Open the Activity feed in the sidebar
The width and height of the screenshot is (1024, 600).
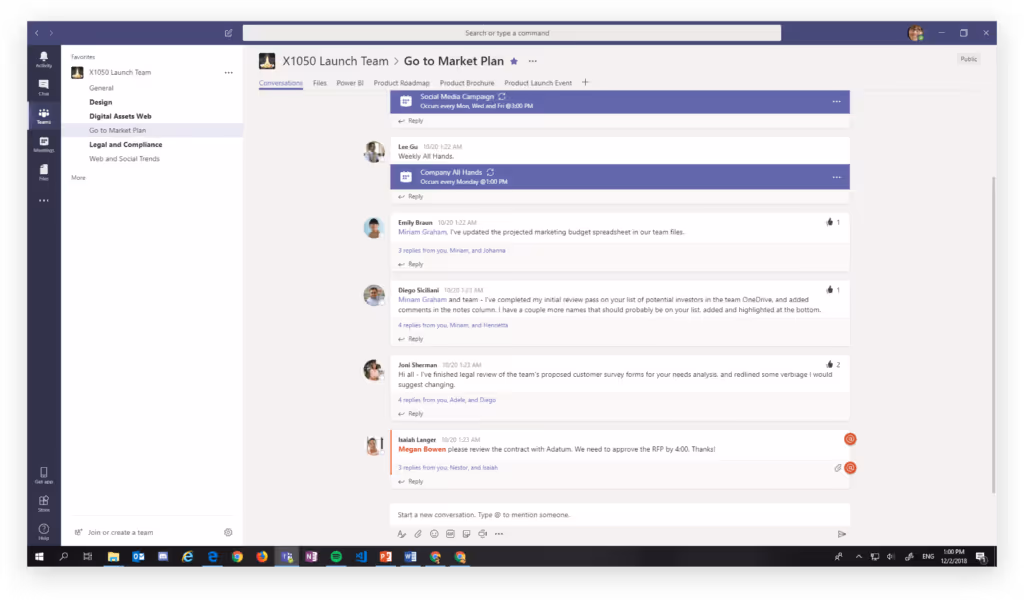click(x=44, y=59)
